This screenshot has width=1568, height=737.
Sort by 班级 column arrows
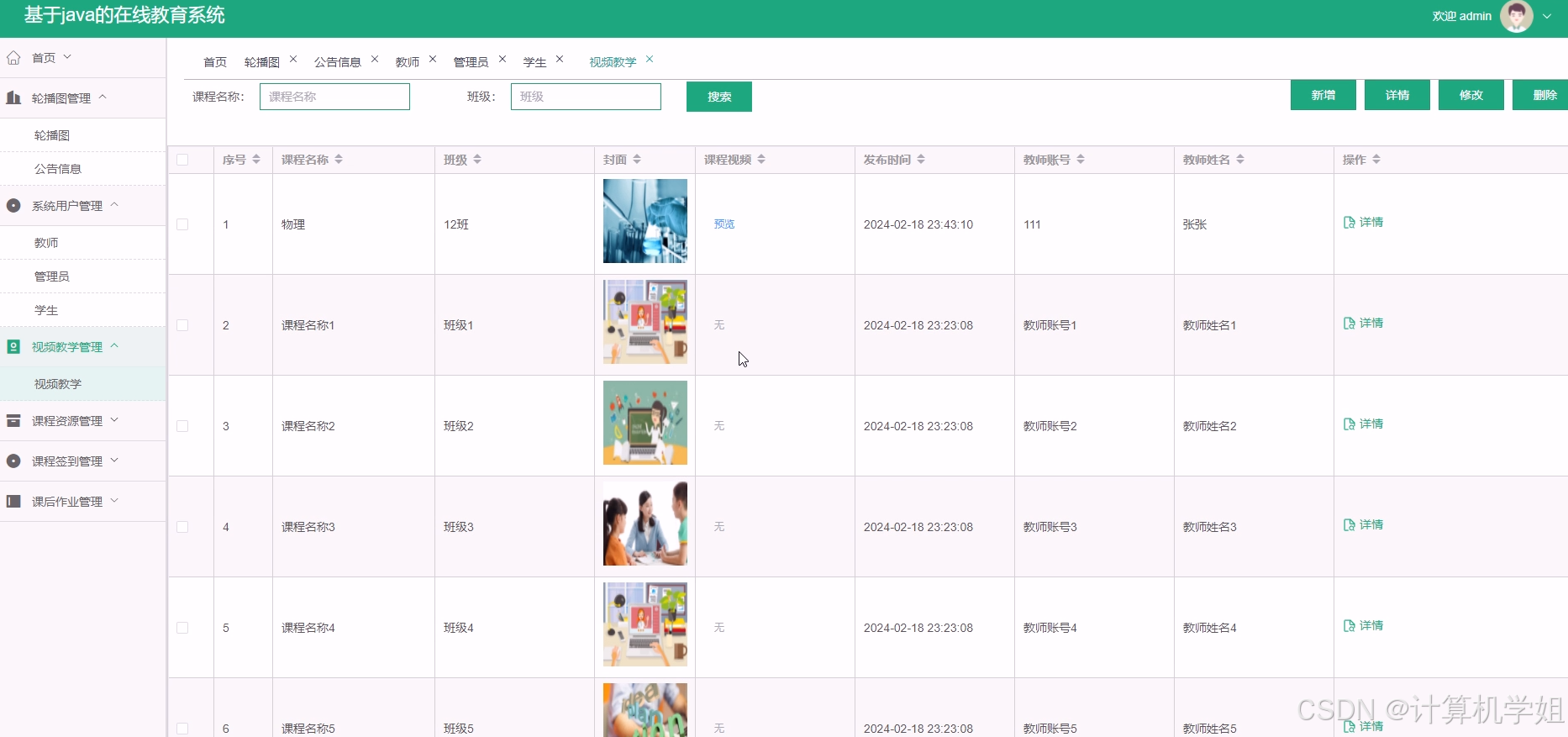[477, 160]
